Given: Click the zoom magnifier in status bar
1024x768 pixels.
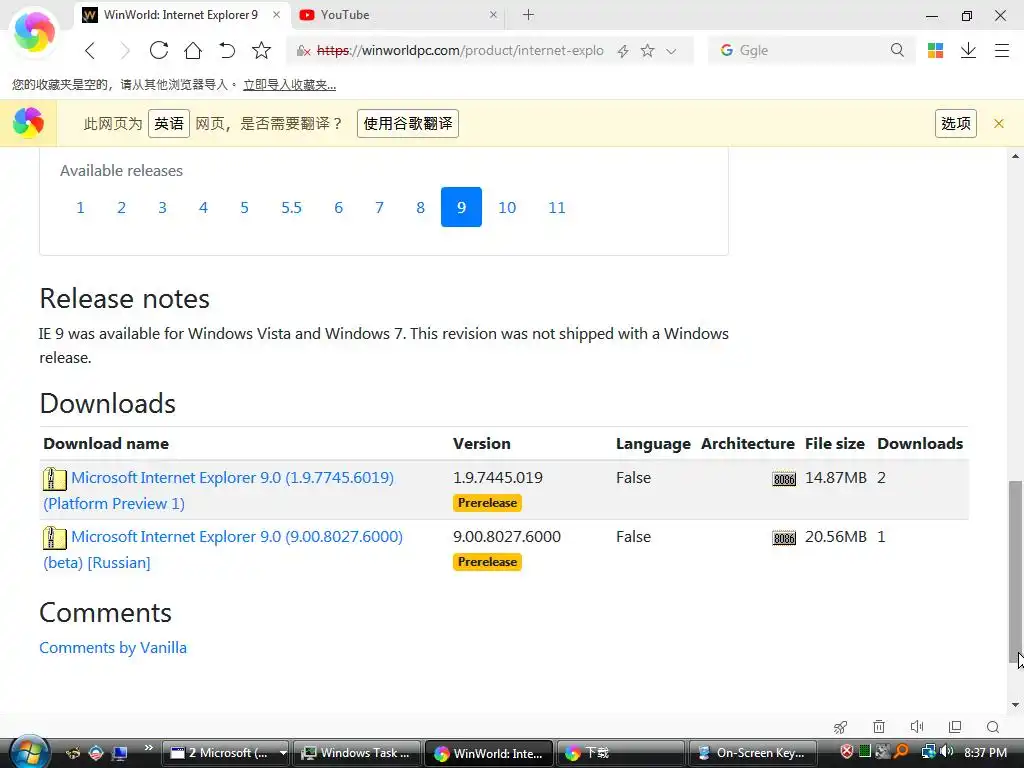Looking at the screenshot, I should [x=993, y=727].
